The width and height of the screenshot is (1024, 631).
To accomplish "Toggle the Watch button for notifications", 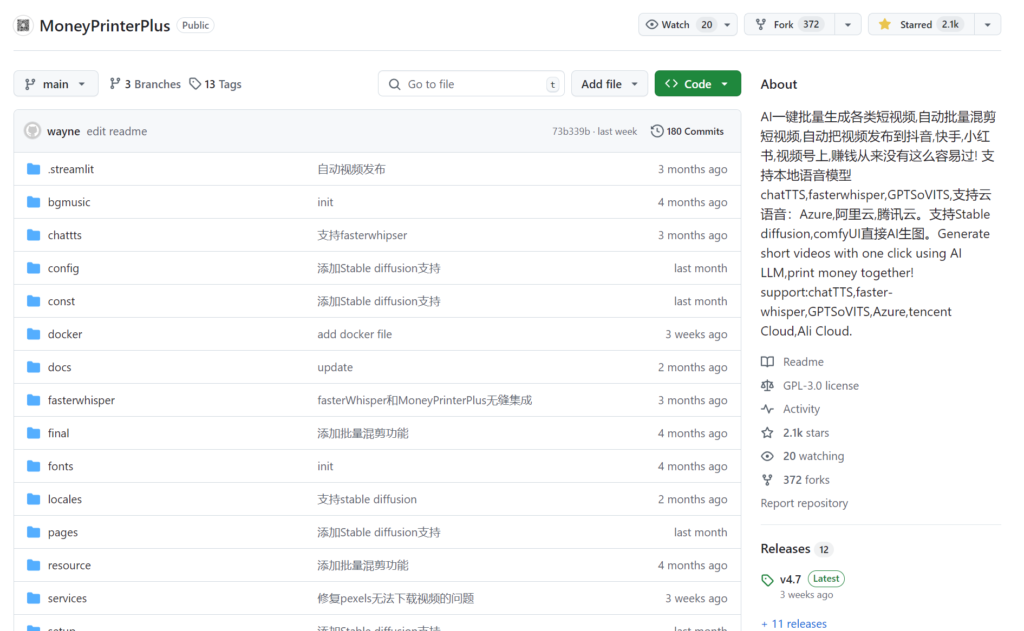I will pos(676,25).
